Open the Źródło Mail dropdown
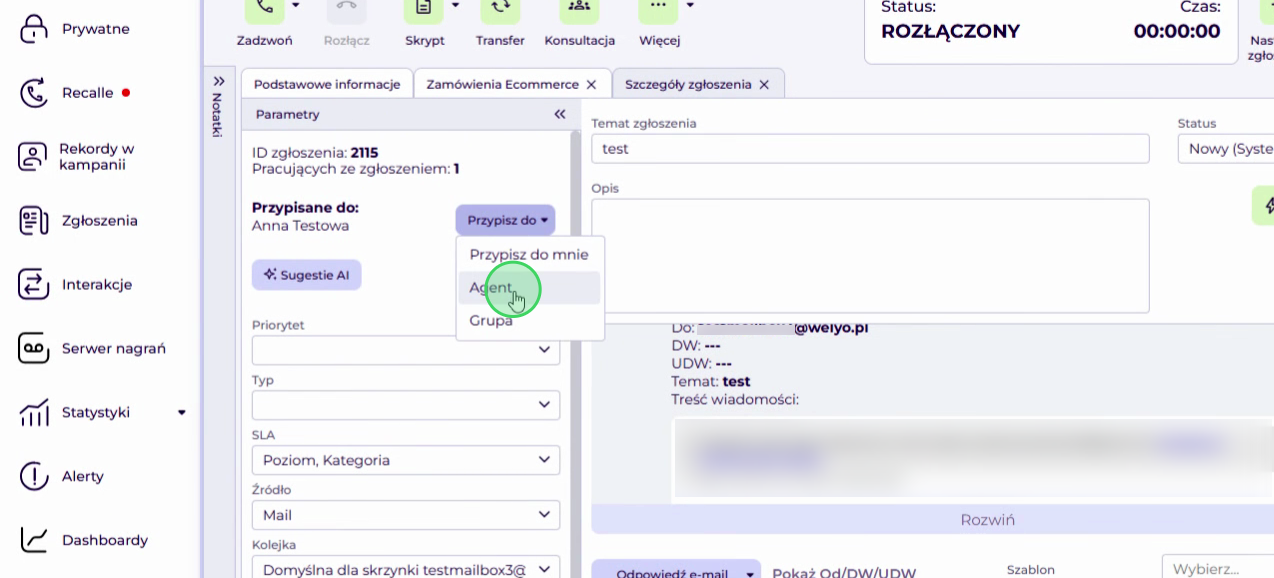 406,515
